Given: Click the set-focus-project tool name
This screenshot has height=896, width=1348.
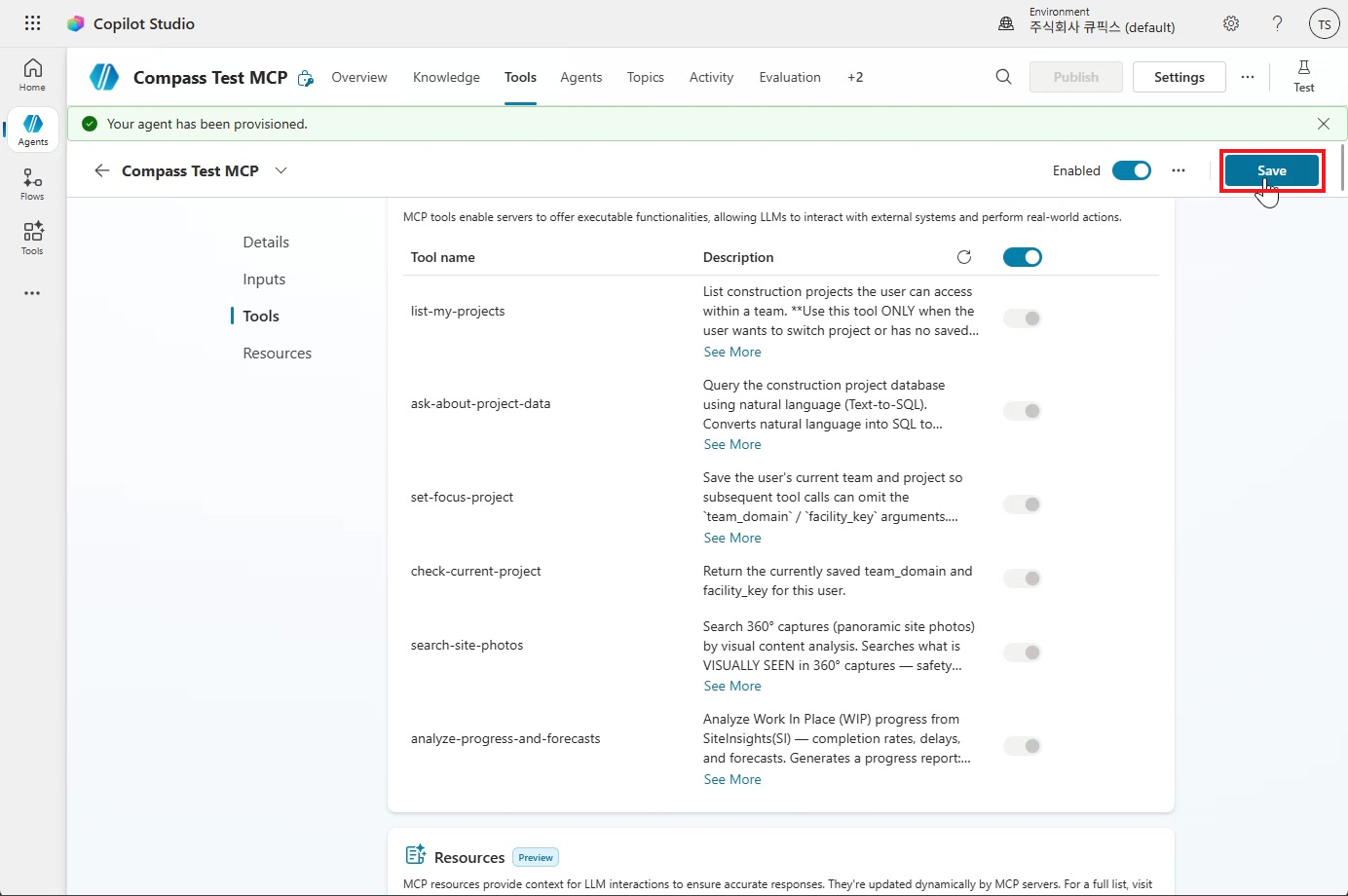Looking at the screenshot, I should (x=462, y=497).
